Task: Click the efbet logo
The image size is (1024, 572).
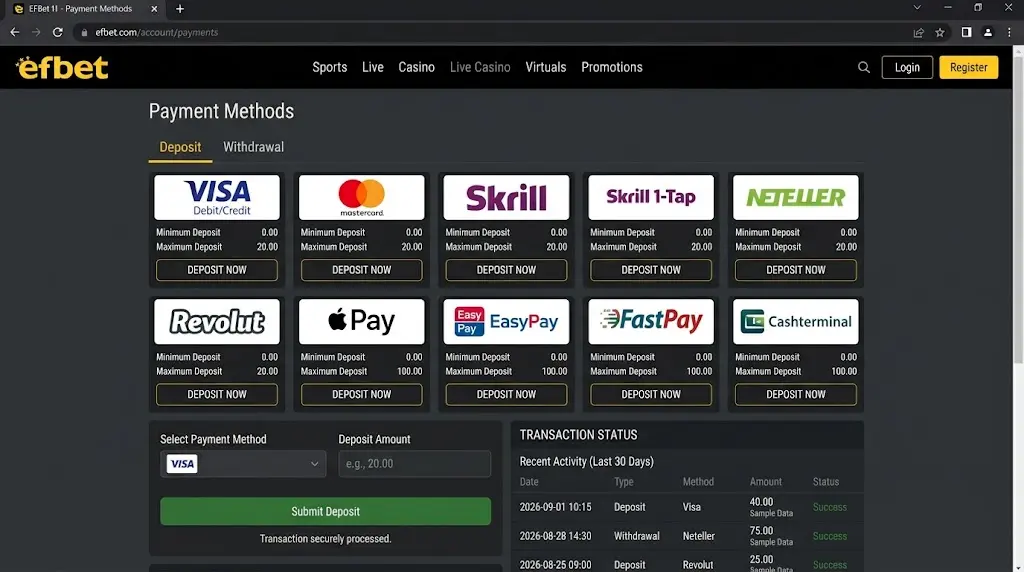Action: 62,67
